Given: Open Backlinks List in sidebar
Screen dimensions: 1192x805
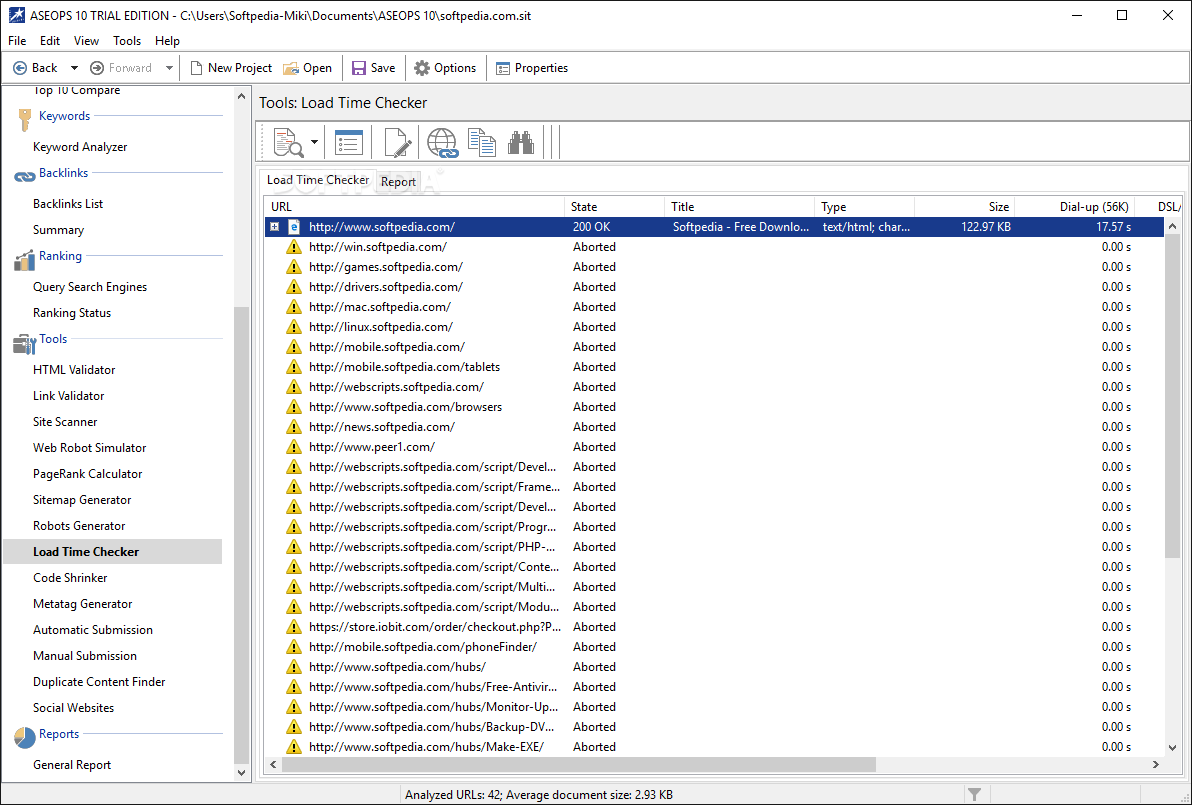Looking at the screenshot, I should [x=68, y=204].
